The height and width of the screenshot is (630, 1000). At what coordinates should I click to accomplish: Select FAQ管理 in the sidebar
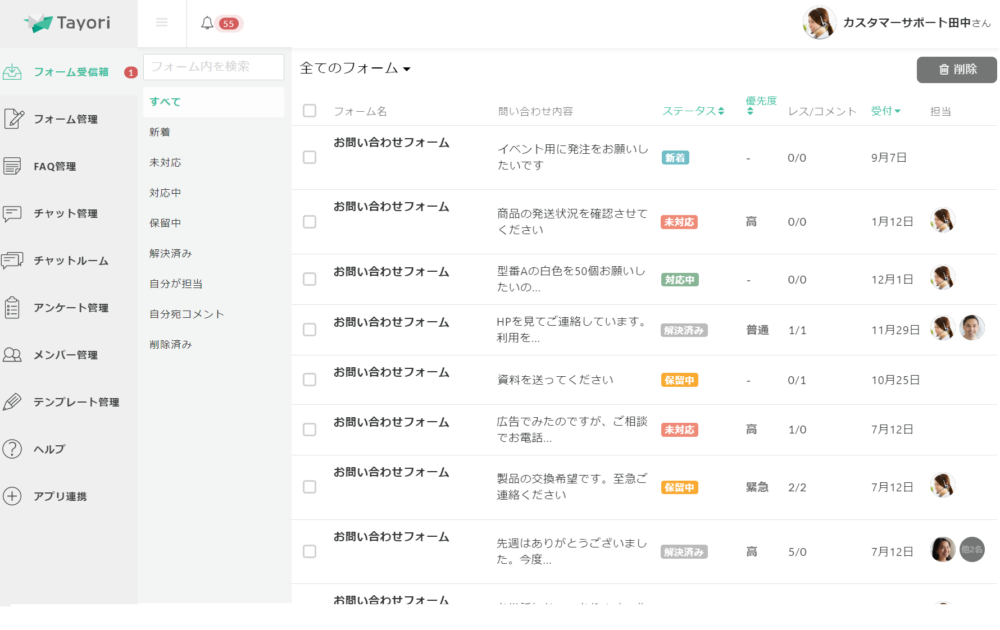click(55, 166)
